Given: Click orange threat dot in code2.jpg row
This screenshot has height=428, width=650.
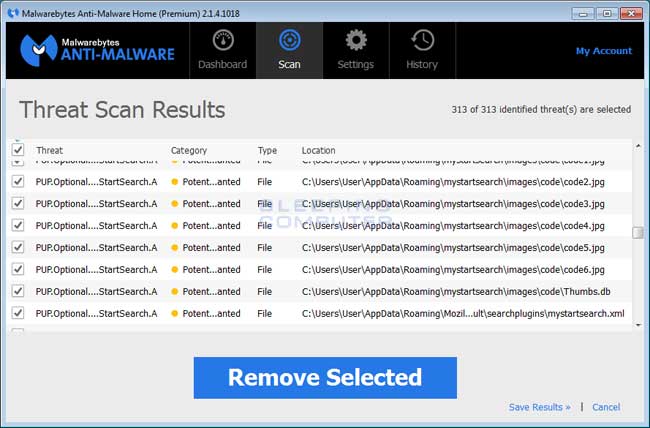Looking at the screenshot, I should pyautogui.click(x=175, y=182).
